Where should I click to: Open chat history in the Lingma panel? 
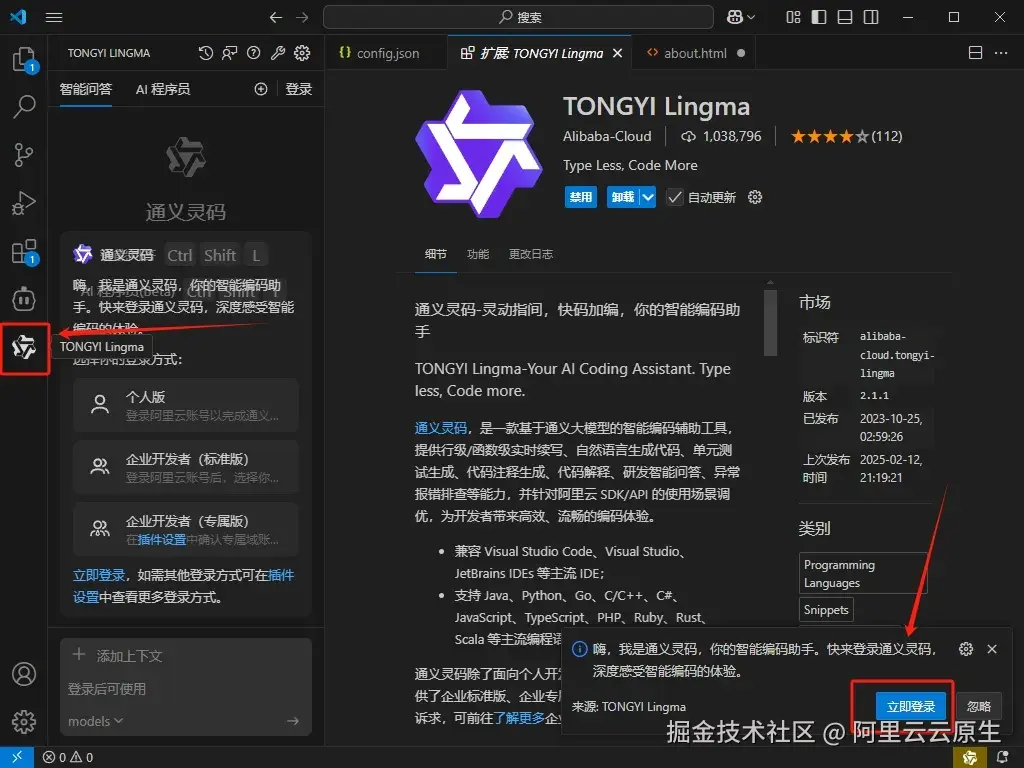206,54
